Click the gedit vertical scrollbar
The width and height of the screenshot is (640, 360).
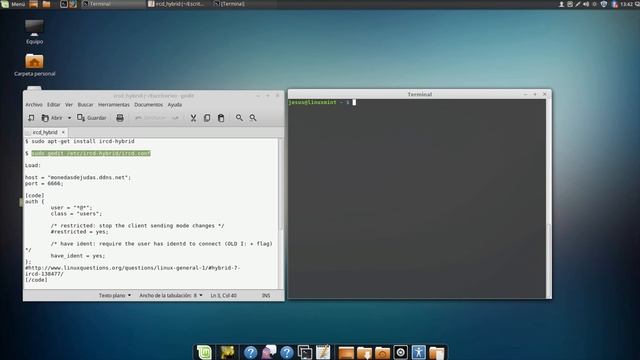[280, 184]
